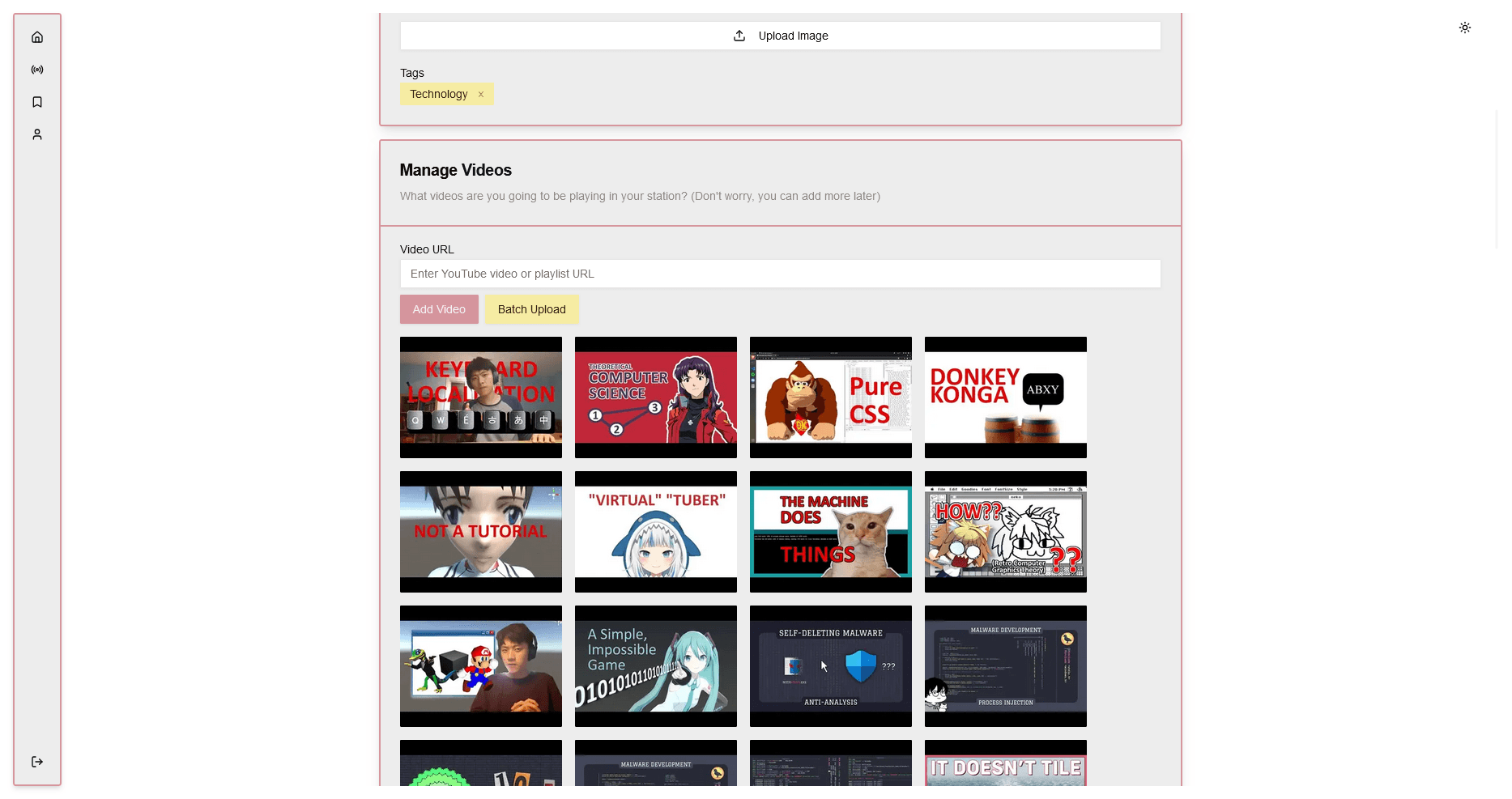
Task: Remove the Technology tag
Action: click(x=481, y=95)
